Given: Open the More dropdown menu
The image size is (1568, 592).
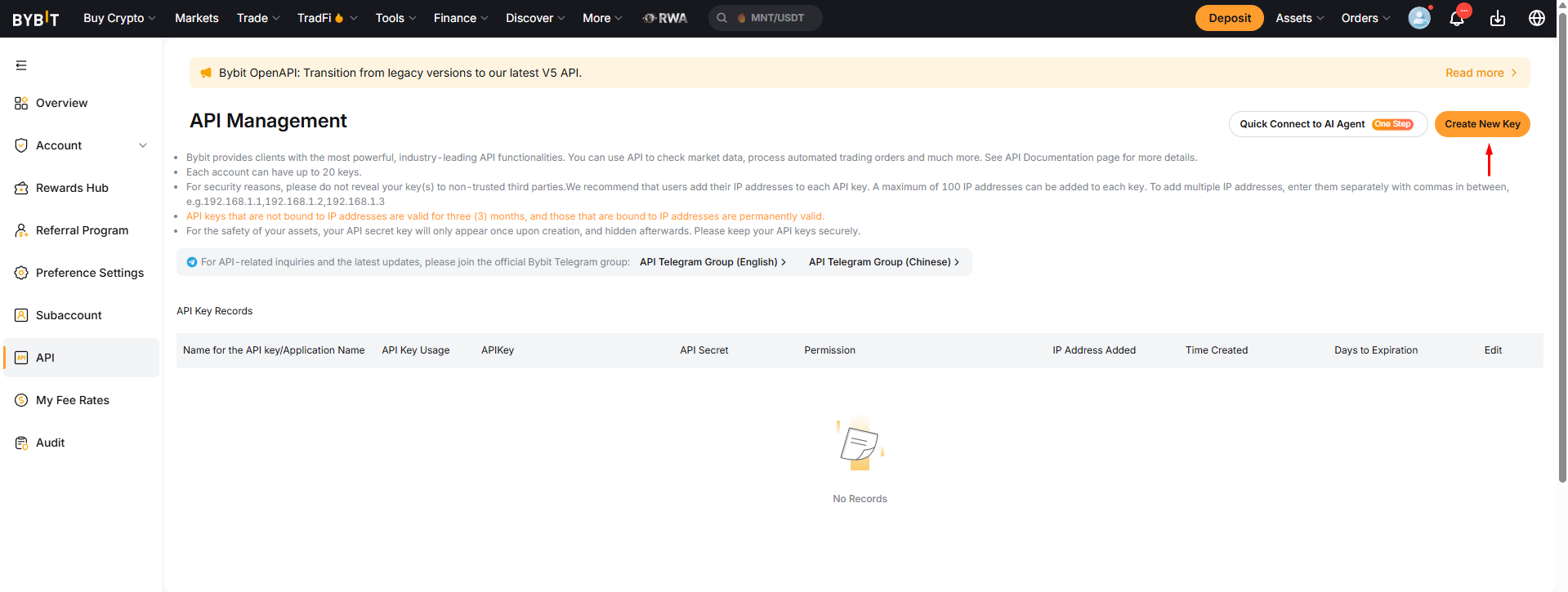Looking at the screenshot, I should [602, 18].
